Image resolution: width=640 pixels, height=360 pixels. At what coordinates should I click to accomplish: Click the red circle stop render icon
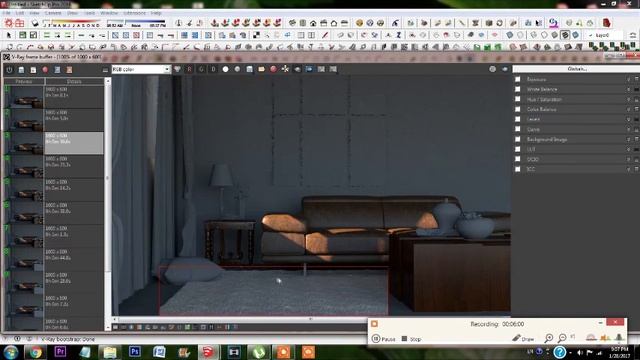tap(273, 69)
